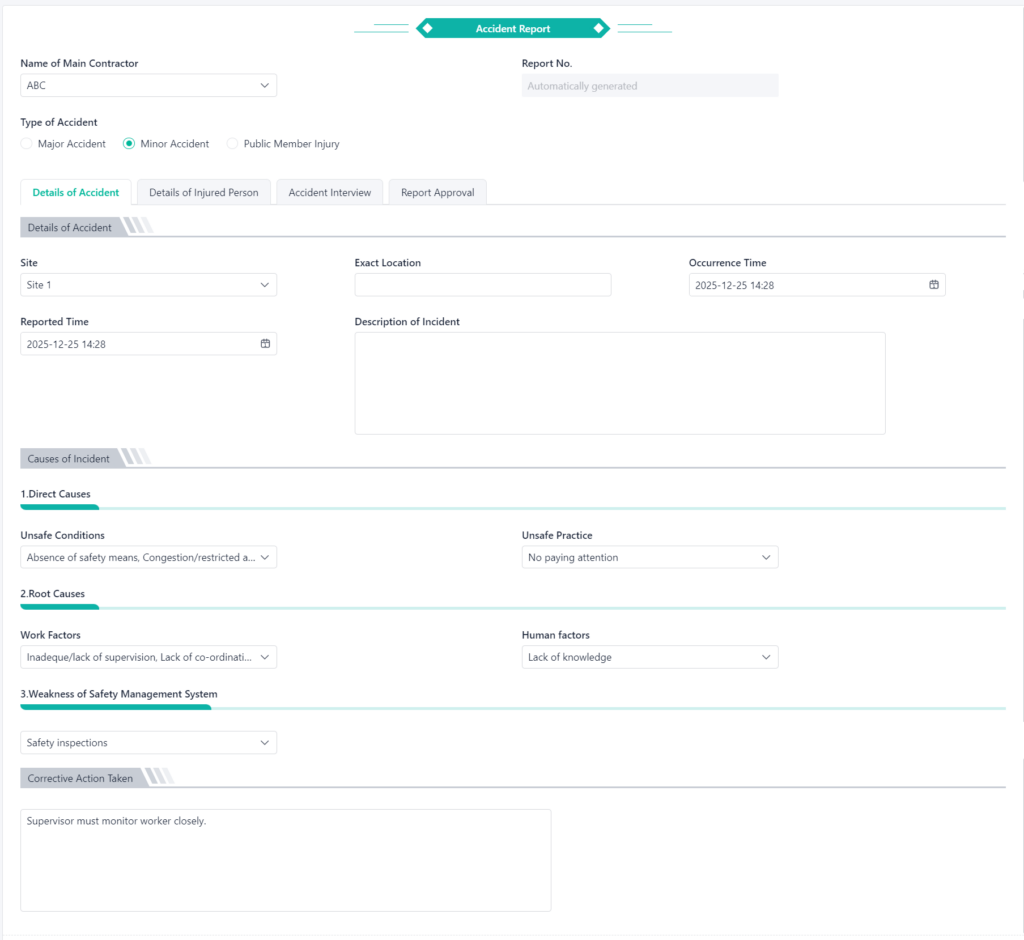
Task: Choose the Public Member Injury option
Action: coord(233,144)
